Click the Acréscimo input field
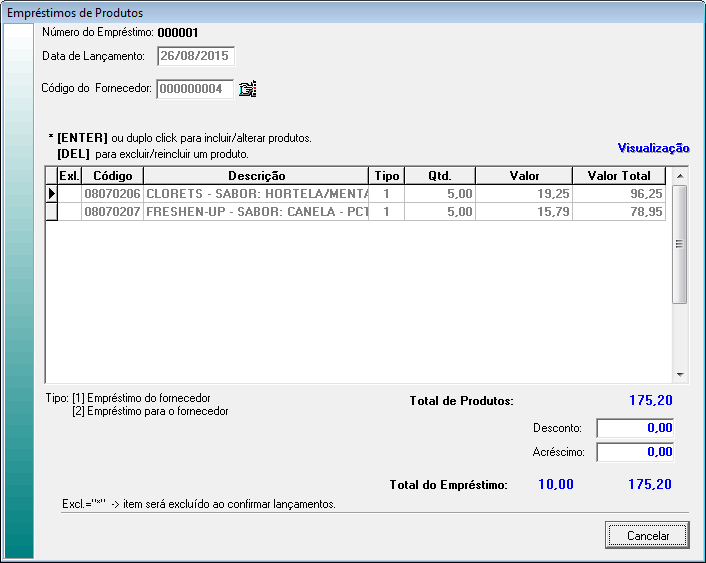The width and height of the screenshot is (706, 563). 635,452
